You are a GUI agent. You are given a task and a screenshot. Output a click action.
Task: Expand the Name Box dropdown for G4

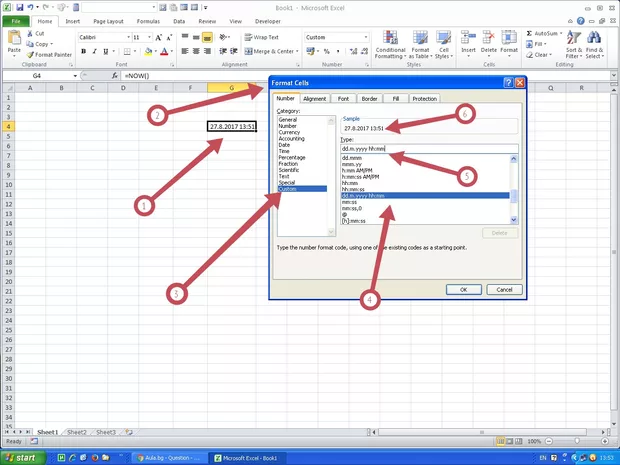[75, 76]
